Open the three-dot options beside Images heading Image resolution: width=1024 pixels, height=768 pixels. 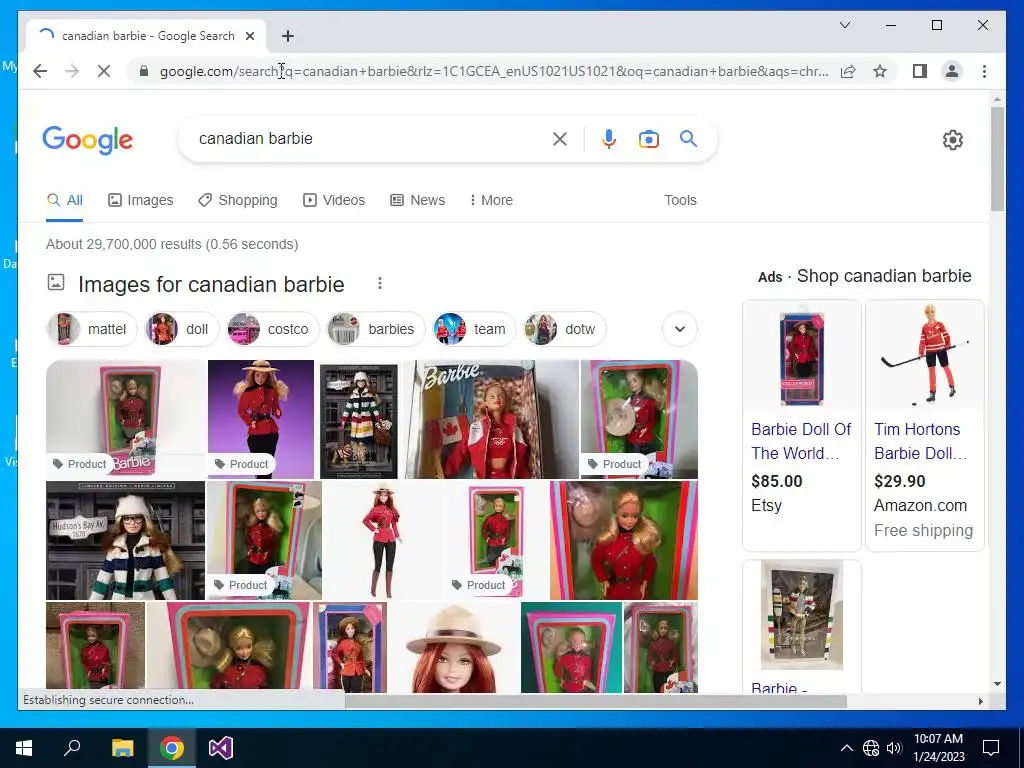379,283
